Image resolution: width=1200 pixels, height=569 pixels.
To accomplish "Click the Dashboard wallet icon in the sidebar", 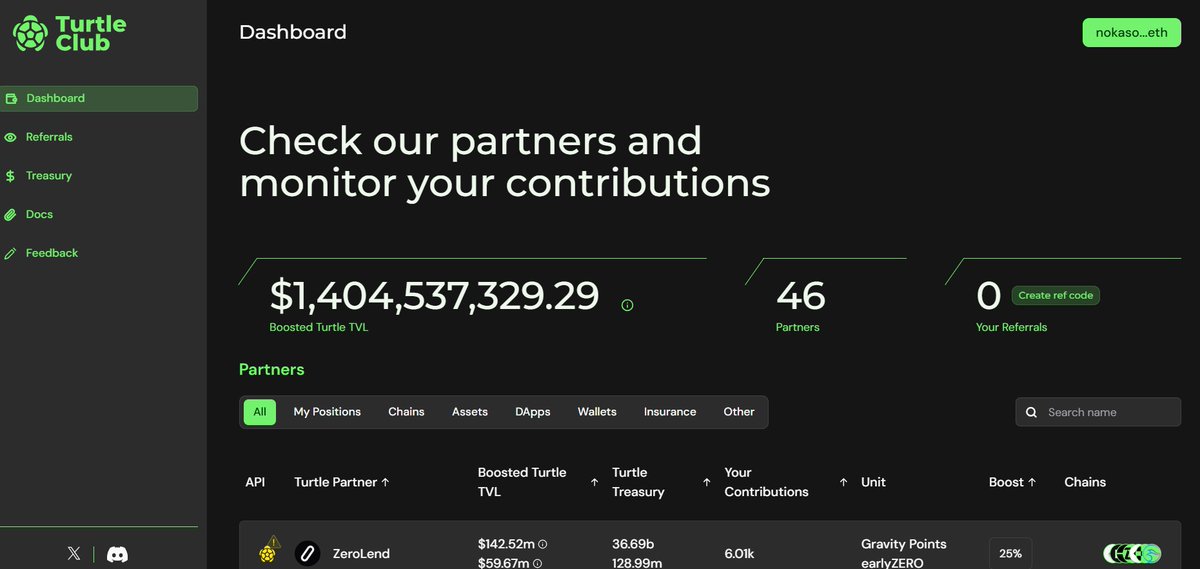I will click(x=11, y=99).
